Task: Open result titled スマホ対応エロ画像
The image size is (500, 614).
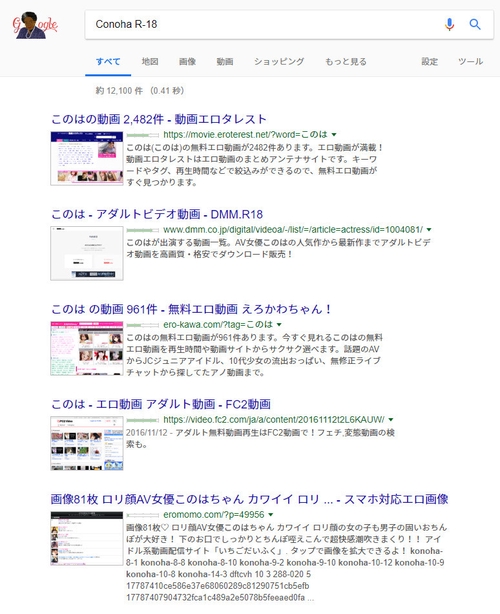Action: coord(249,499)
